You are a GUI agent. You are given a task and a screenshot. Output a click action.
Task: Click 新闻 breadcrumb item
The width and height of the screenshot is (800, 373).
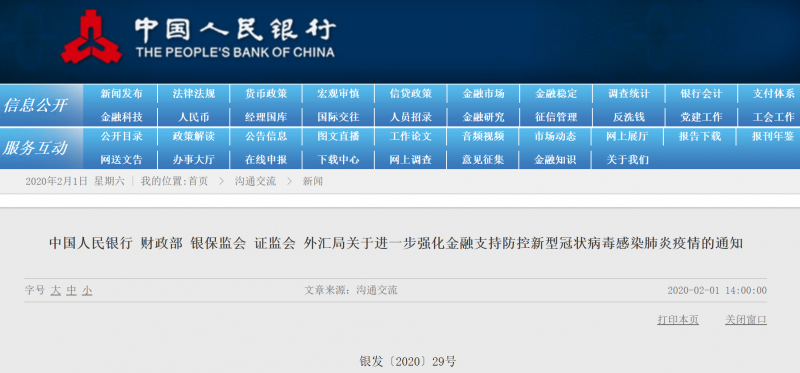pyautogui.click(x=313, y=181)
